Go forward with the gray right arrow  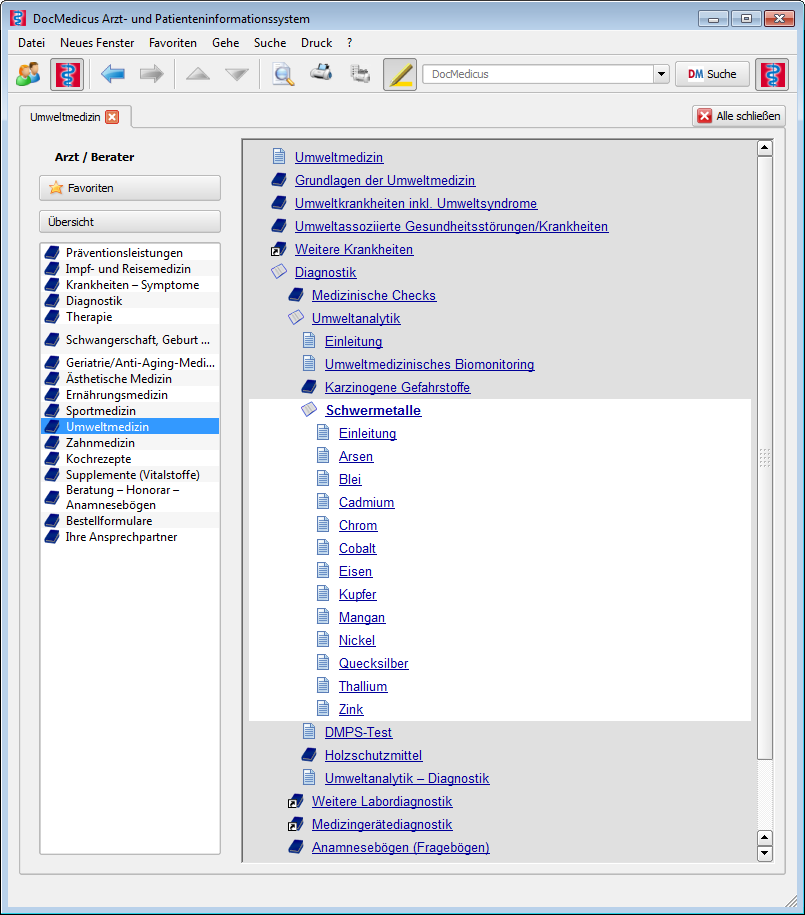point(152,74)
